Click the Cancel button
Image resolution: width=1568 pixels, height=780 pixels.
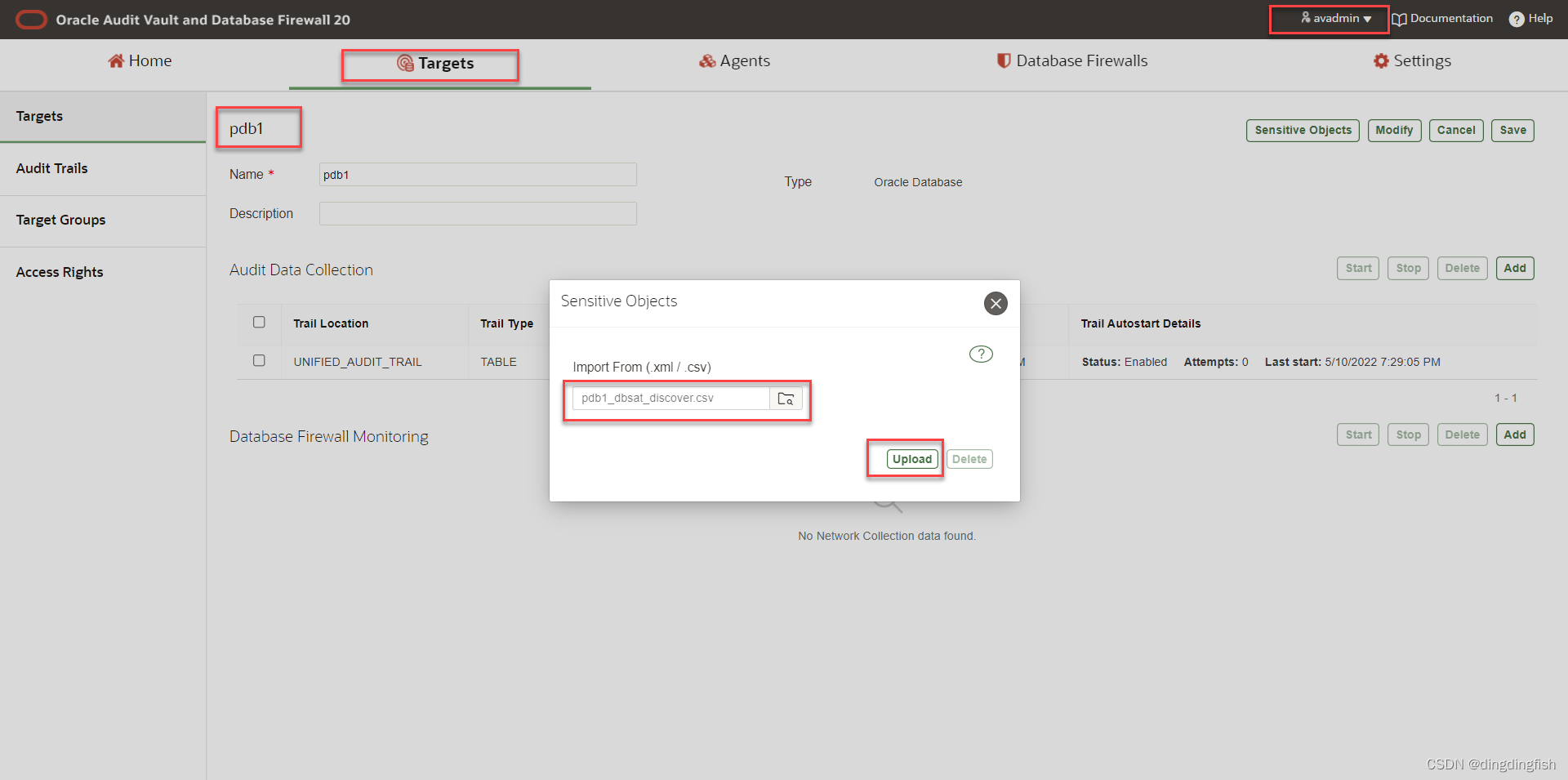pos(1456,131)
